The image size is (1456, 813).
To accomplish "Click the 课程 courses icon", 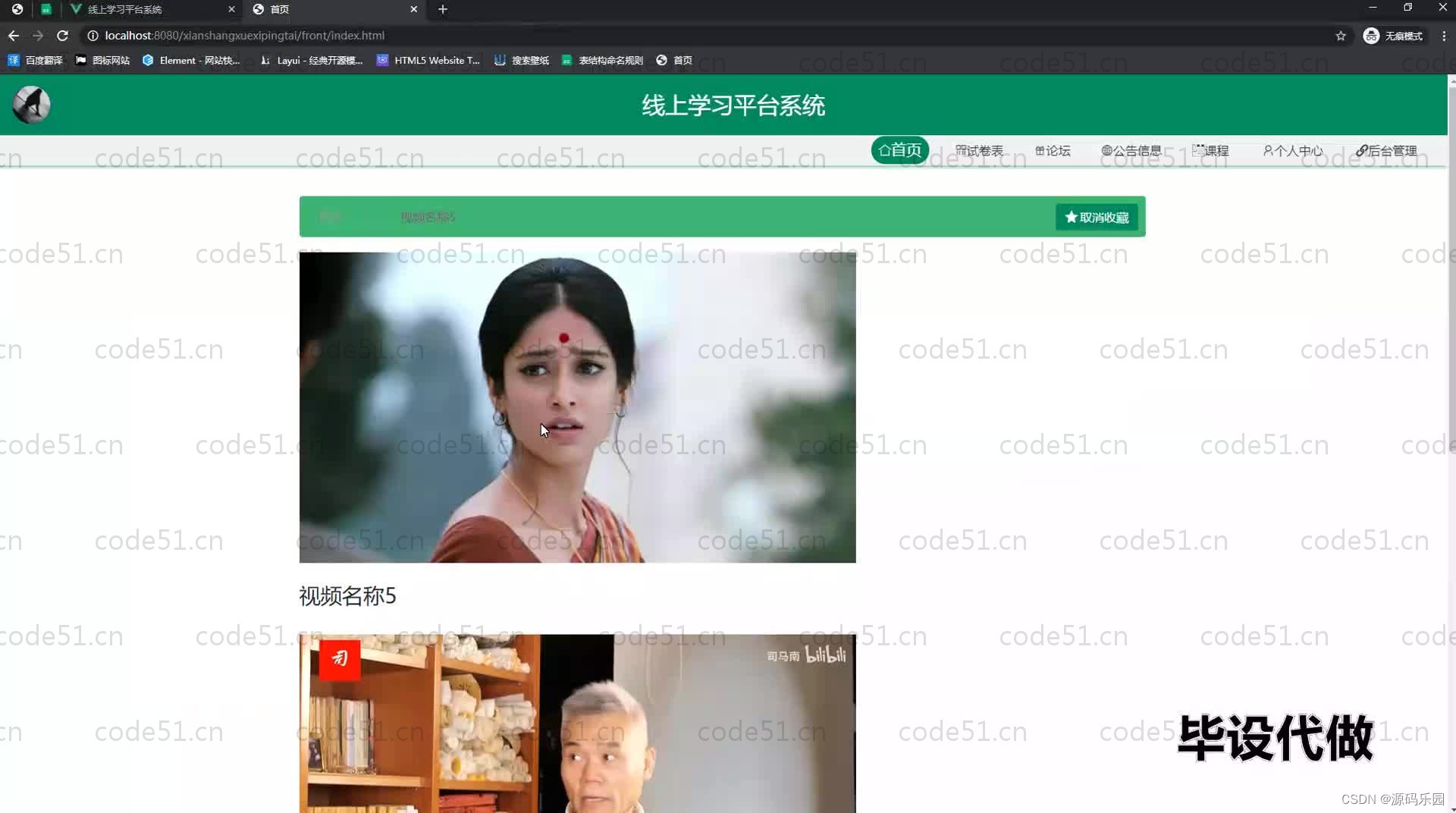I will 1197,151.
